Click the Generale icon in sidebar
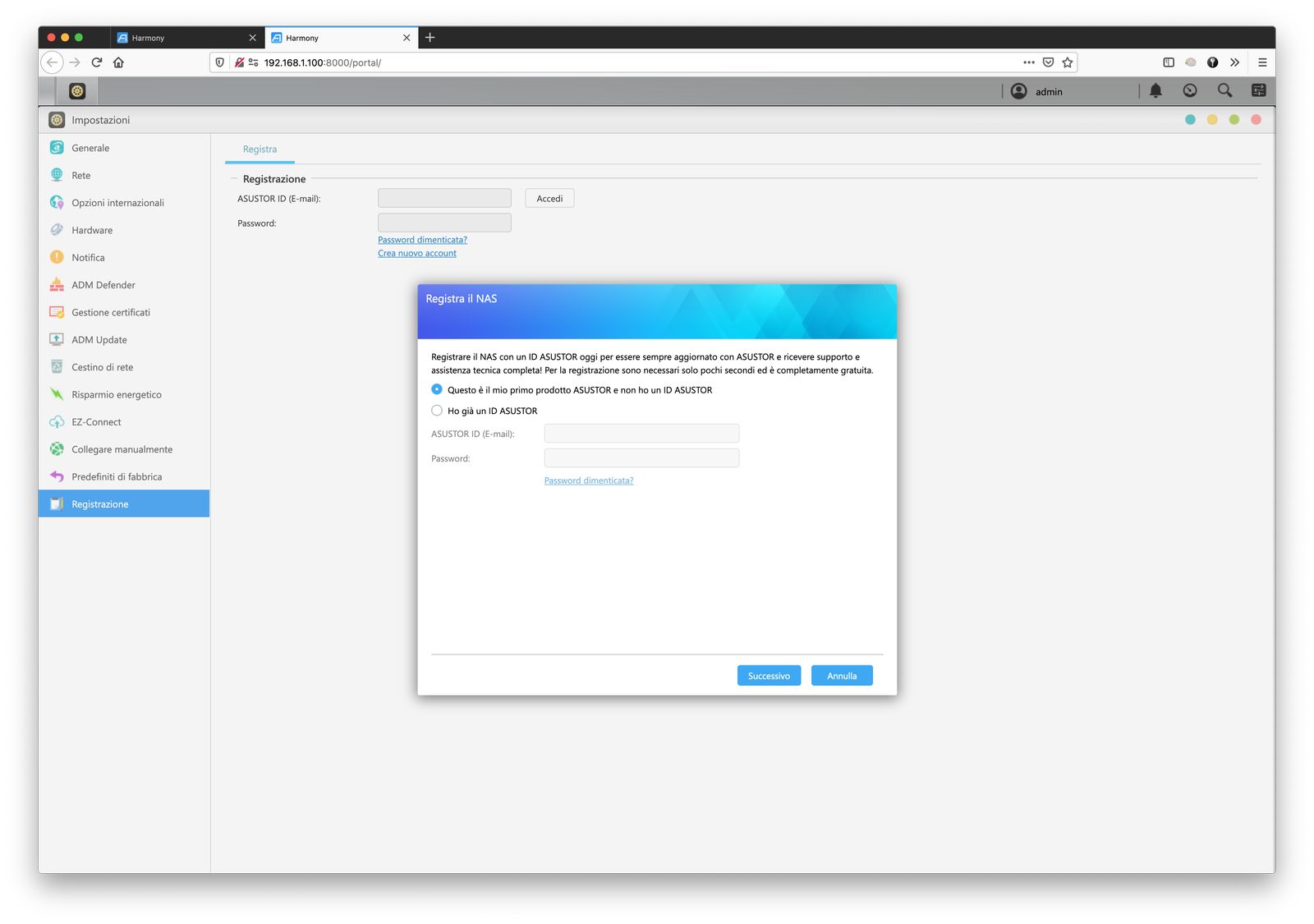 pos(57,148)
